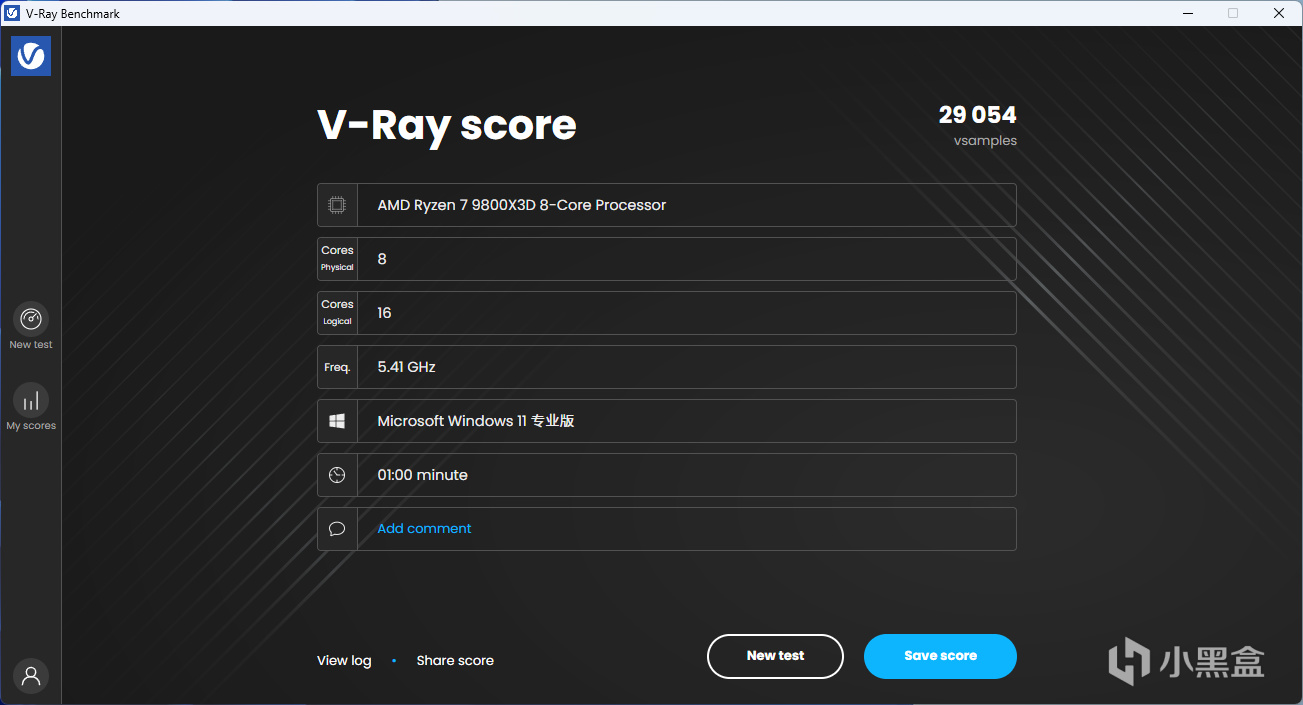Image resolution: width=1303 pixels, height=705 pixels.
Task: Minimize the V-Ray Benchmark window
Action: coord(1187,13)
